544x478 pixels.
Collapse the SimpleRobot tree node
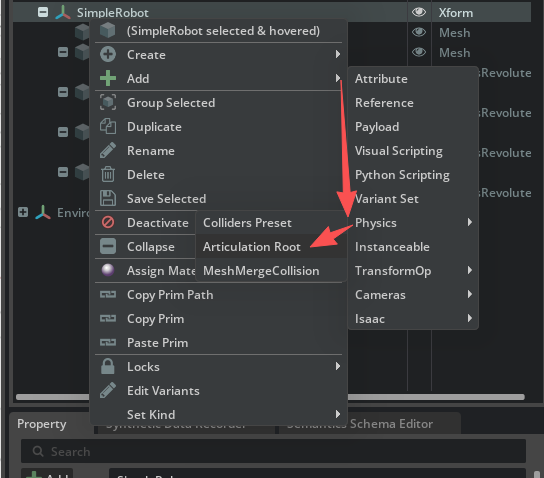[x=43, y=12]
